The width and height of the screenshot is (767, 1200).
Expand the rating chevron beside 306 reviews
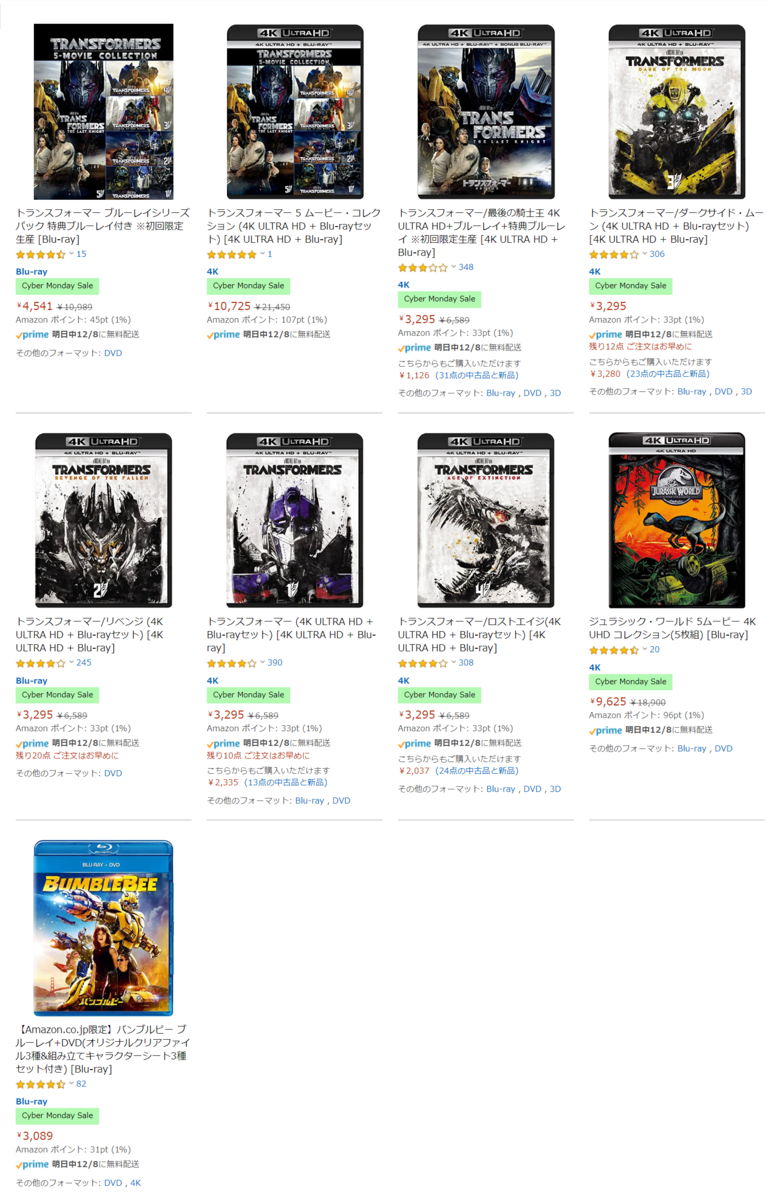coord(644,254)
